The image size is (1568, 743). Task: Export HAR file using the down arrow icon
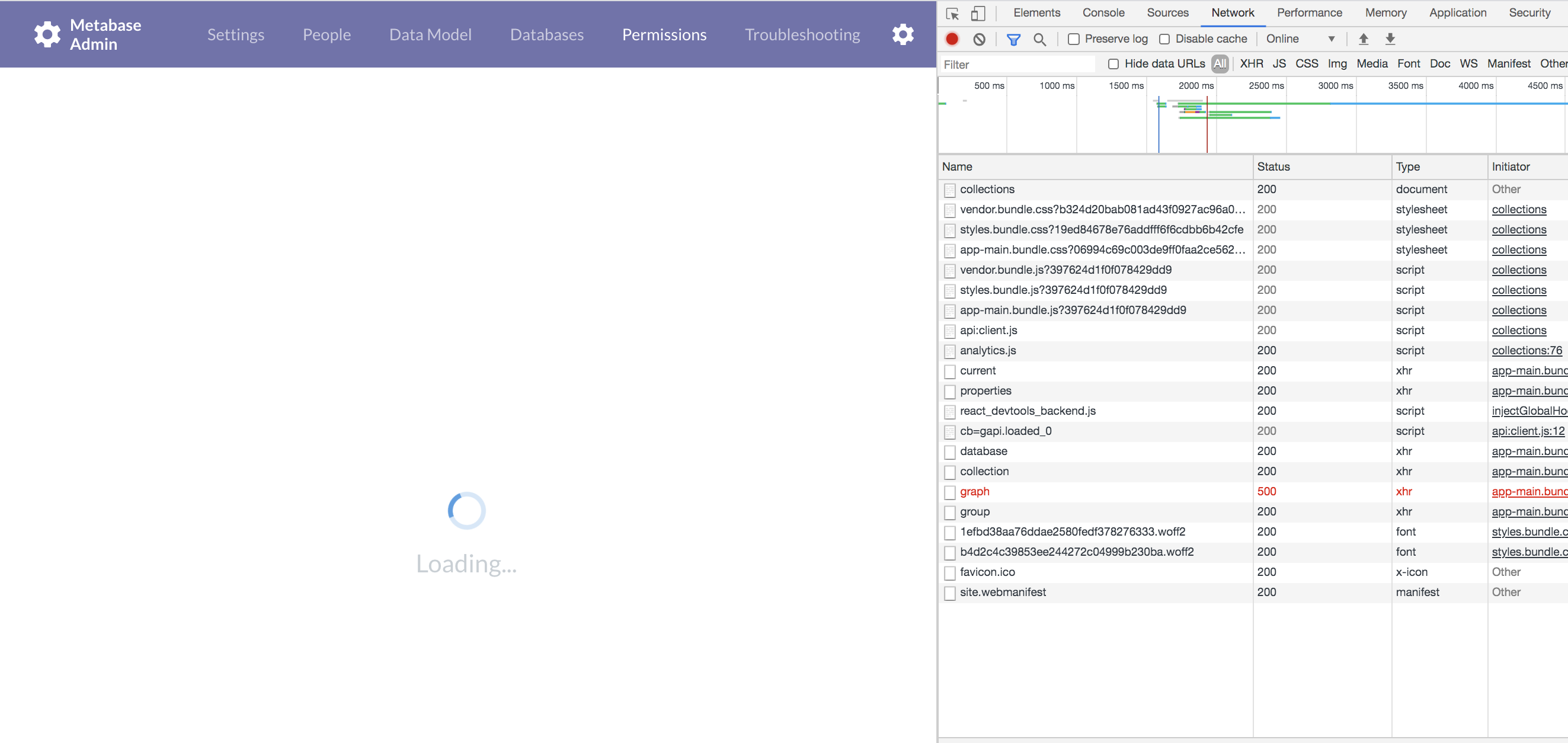click(1390, 39)
